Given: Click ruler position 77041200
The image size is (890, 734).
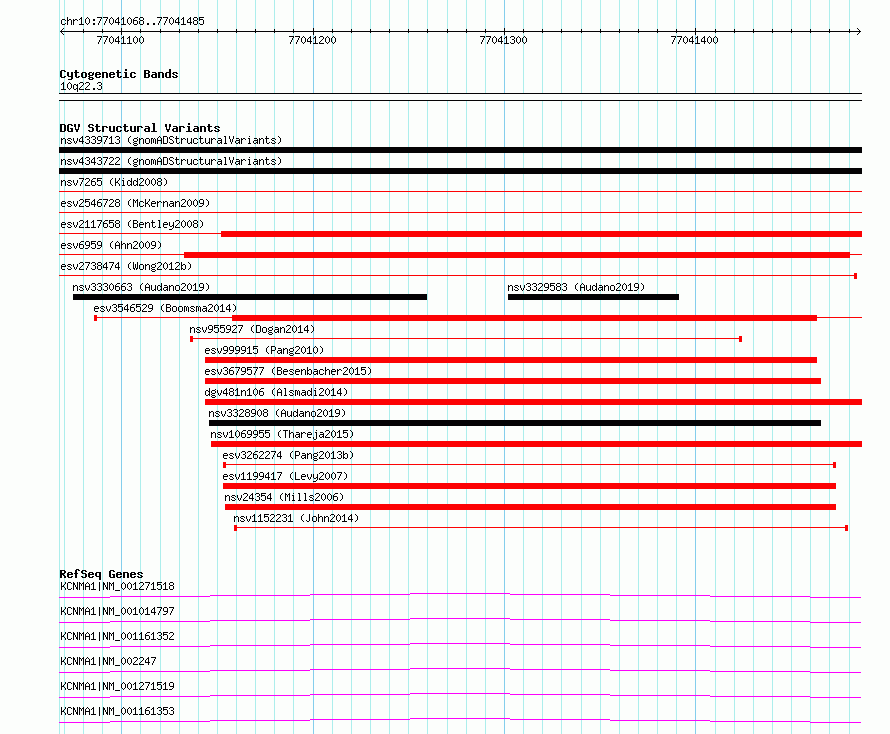Looking at the screenshot, I should 312,40.
